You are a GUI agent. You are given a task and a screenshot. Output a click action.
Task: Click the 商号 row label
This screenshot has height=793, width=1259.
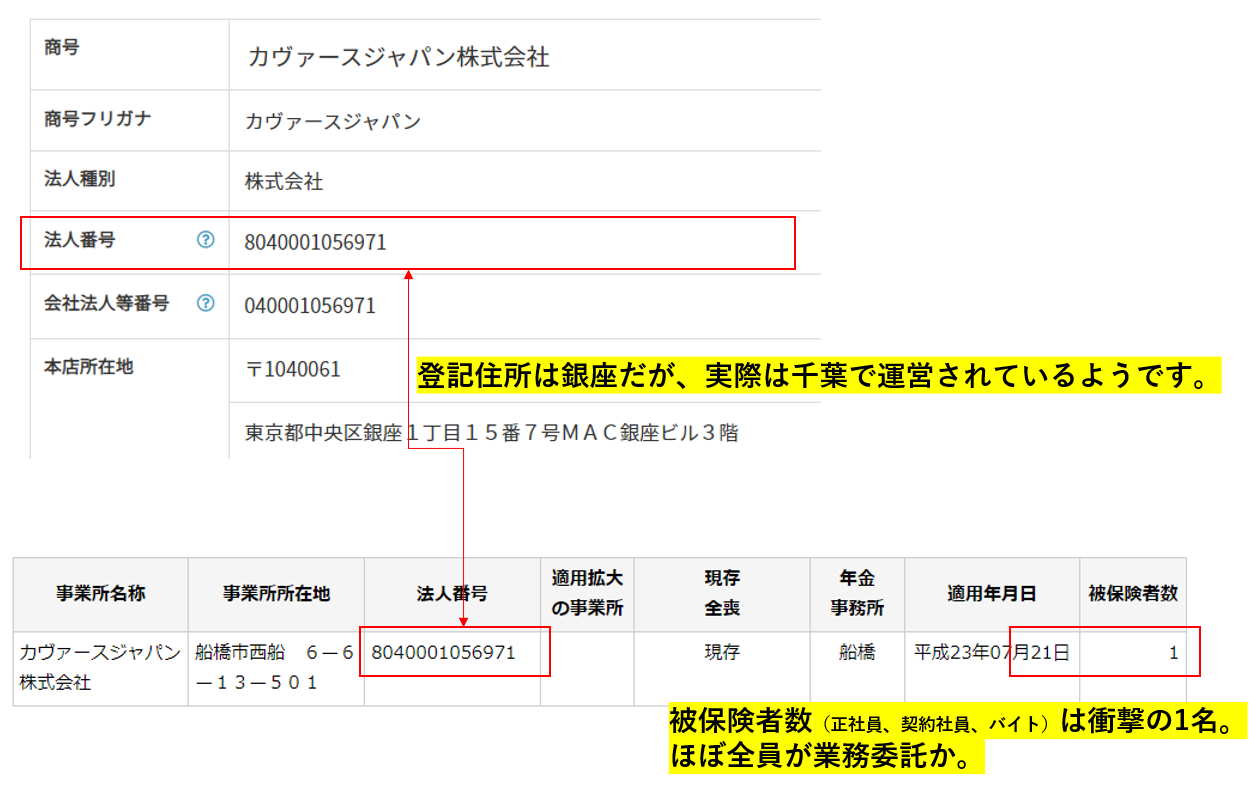[x=61, y=47]
